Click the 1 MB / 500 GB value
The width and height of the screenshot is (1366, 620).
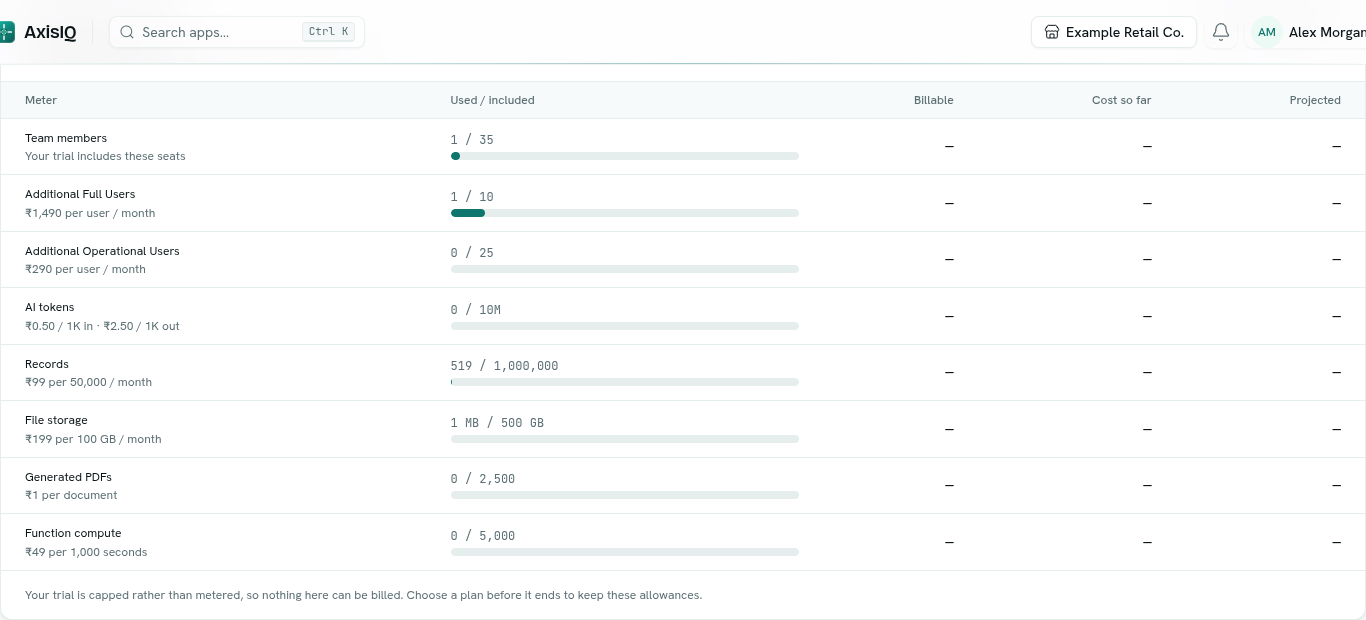497,423
